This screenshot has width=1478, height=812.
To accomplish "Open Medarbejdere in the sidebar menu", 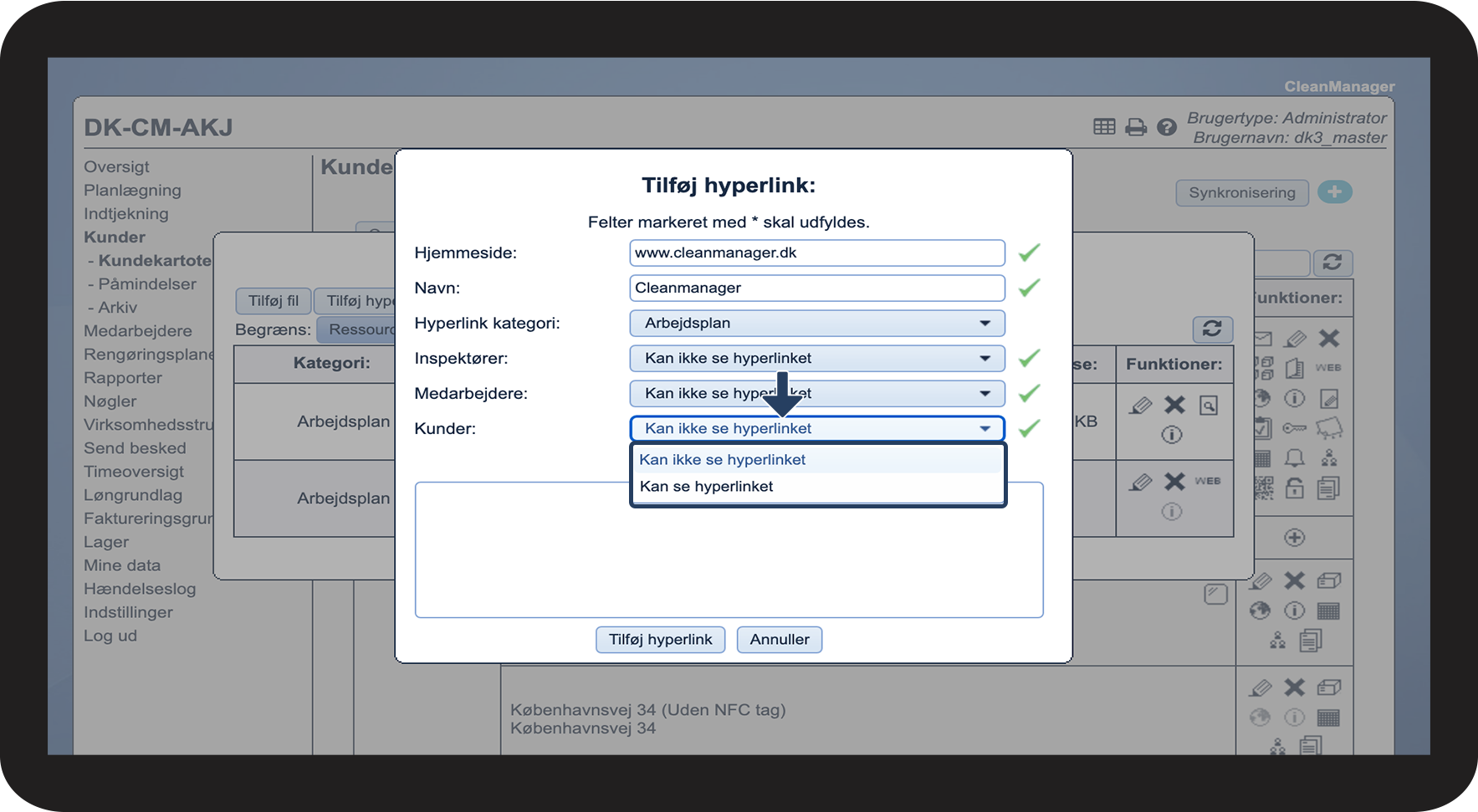I will [x=138, y=330].
